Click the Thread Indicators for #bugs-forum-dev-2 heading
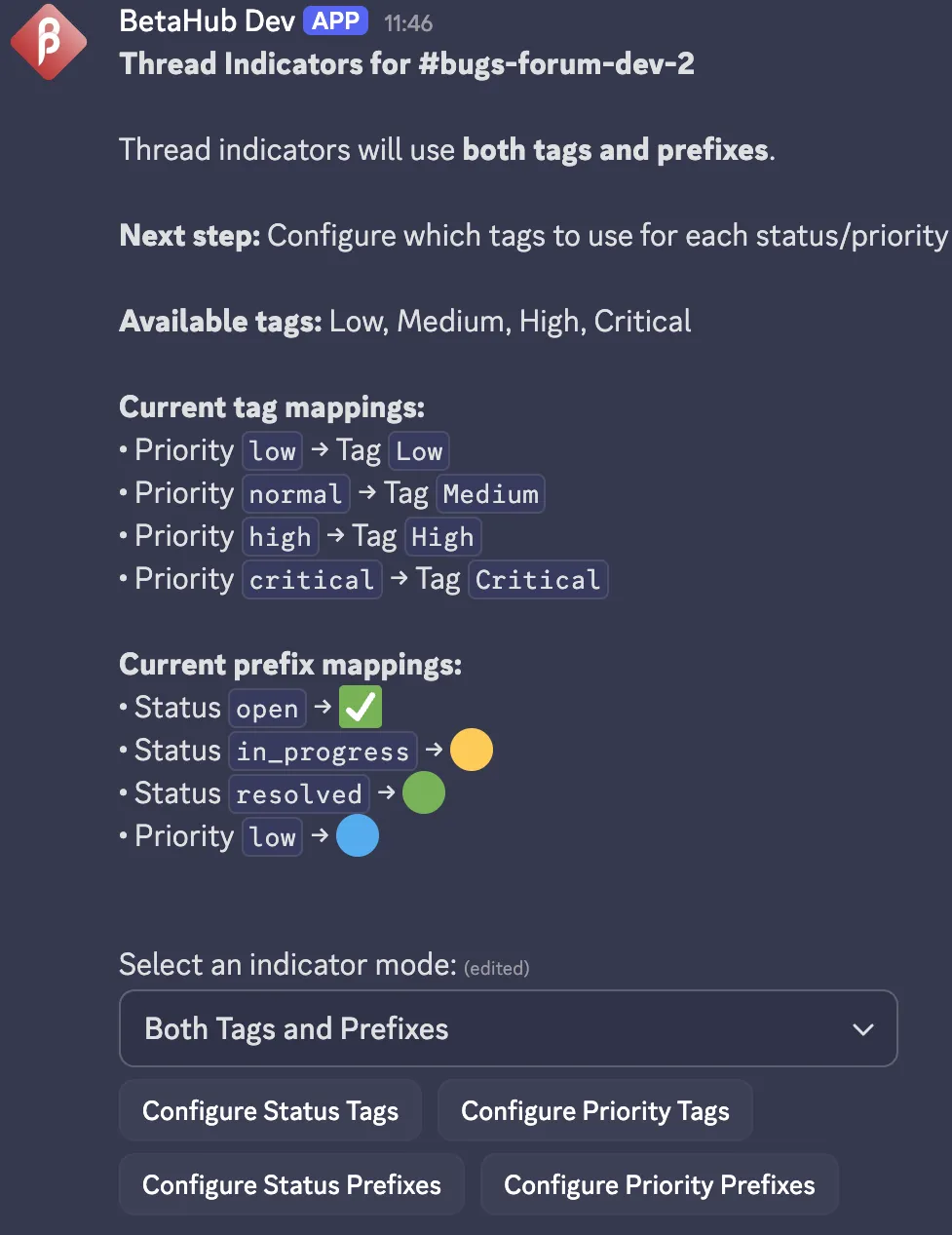This screenshot has width=952, height=1235. [x=406, y=64]
